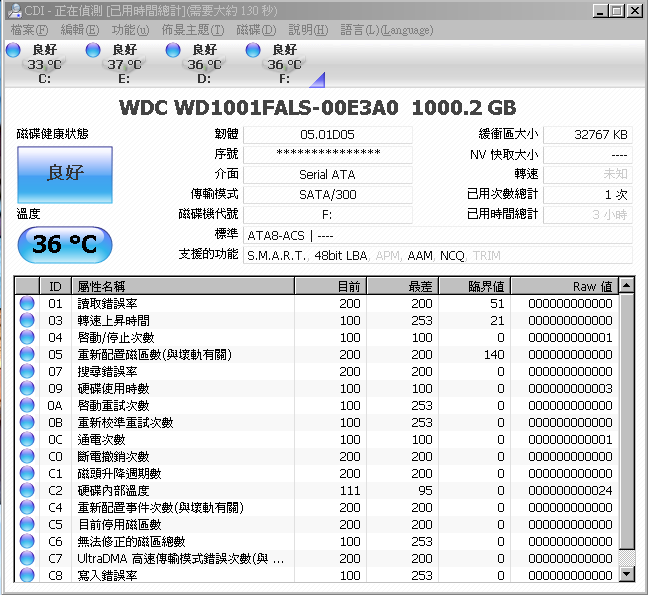Viewport: 648px width, 595px height.
Task: Click the 已用次數總計 field showing 1 次
Action: pos(588,195)
